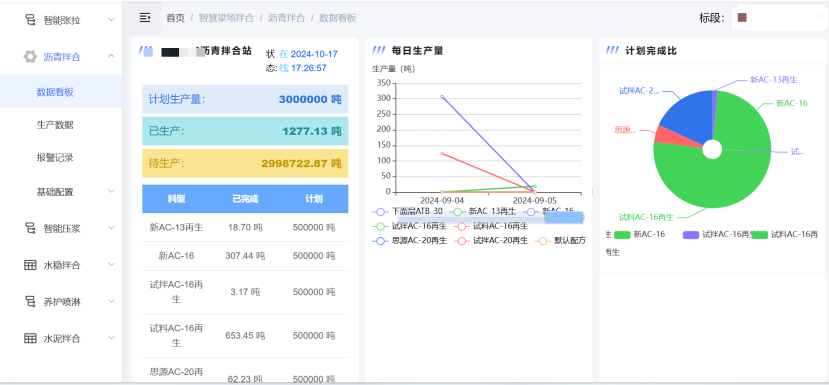Click the green data point on 2024-09-05
The width and height of the screenshot is (829, 385).
click(x=535, y=186)
